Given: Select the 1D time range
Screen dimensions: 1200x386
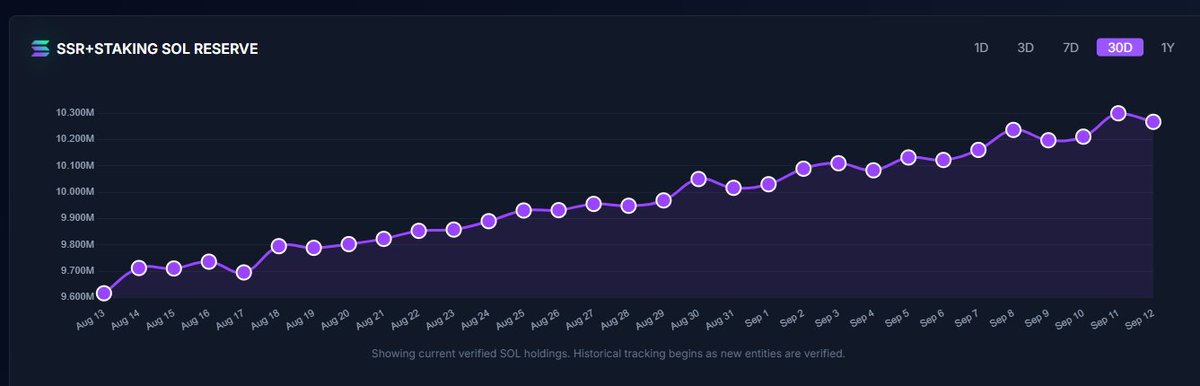Looking at the screenshot, I should click(981, 48).
